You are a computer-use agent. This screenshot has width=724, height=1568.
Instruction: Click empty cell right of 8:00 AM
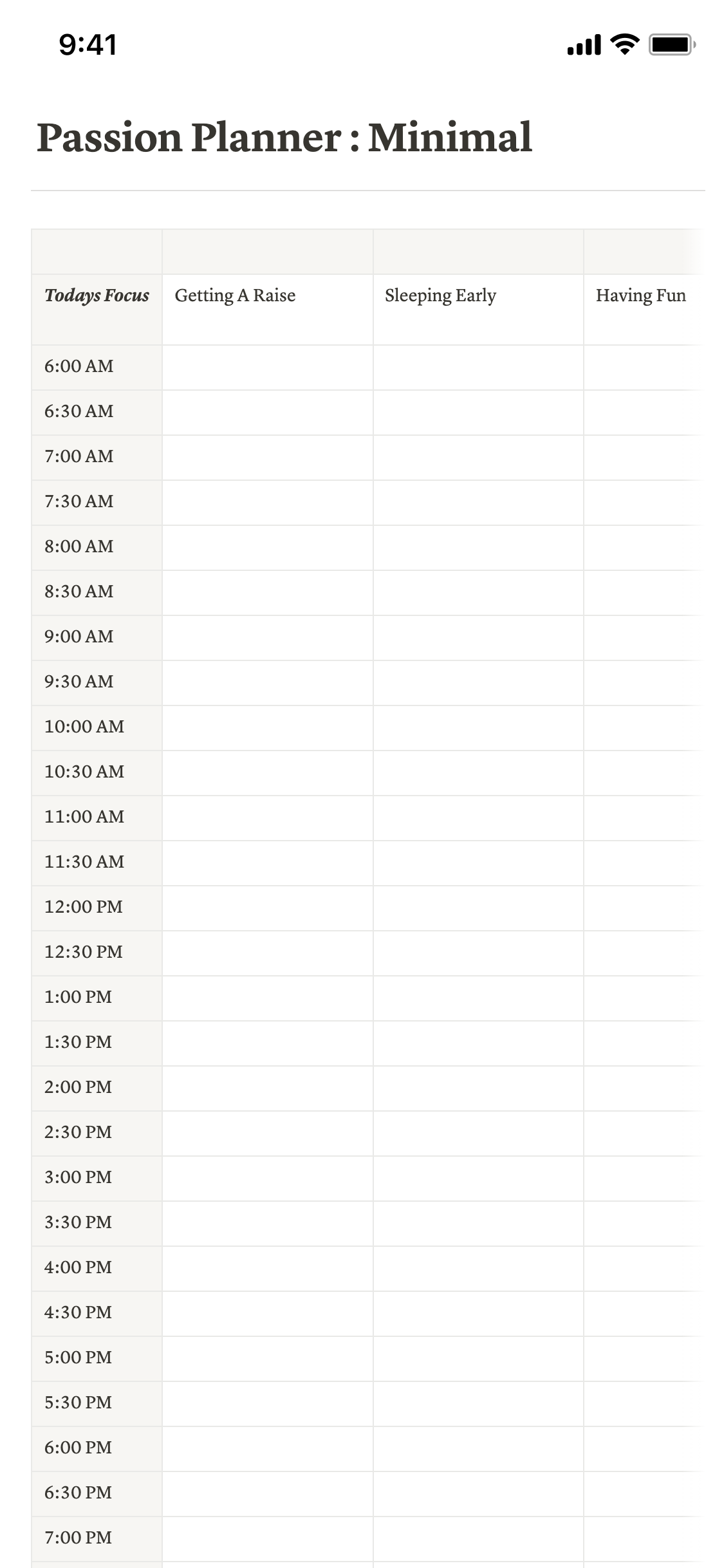pyautogui.click(x=267, y=547)
